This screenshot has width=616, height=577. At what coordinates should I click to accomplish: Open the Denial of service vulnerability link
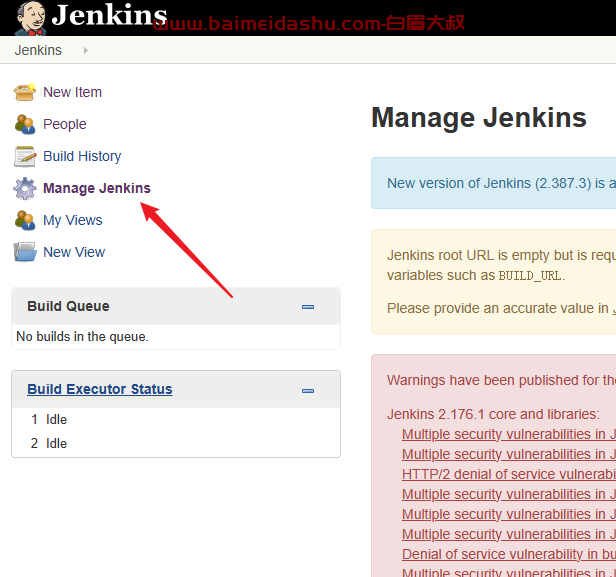[x=509, y=554]
